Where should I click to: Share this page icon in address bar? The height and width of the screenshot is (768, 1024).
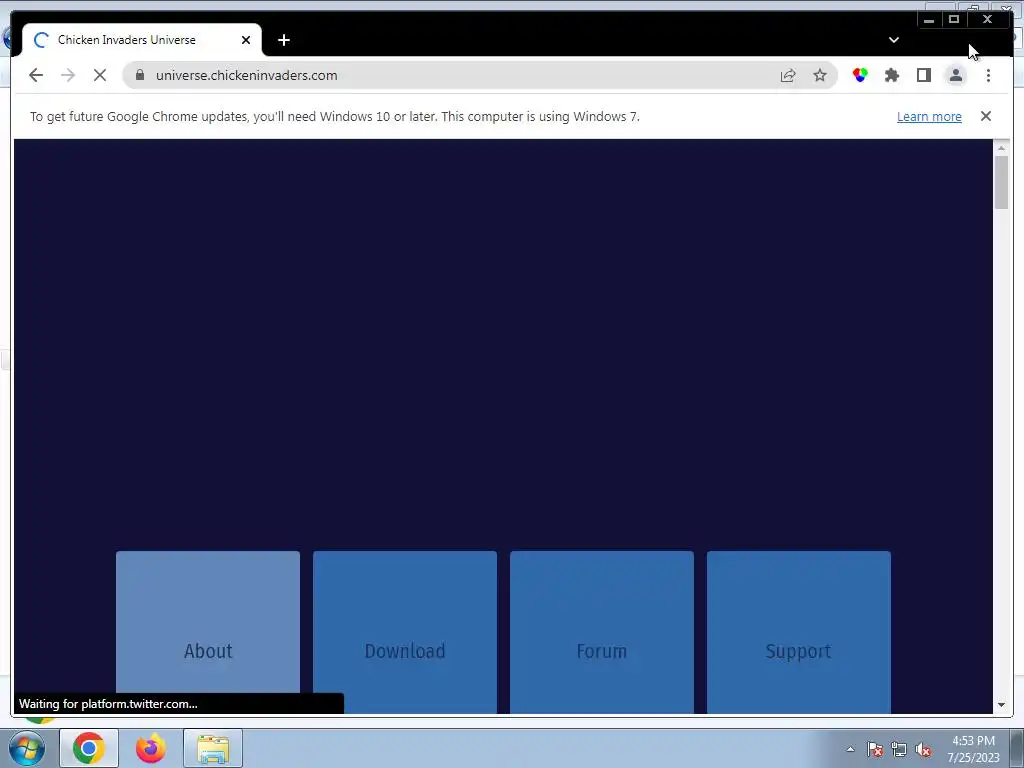point(788,75)
